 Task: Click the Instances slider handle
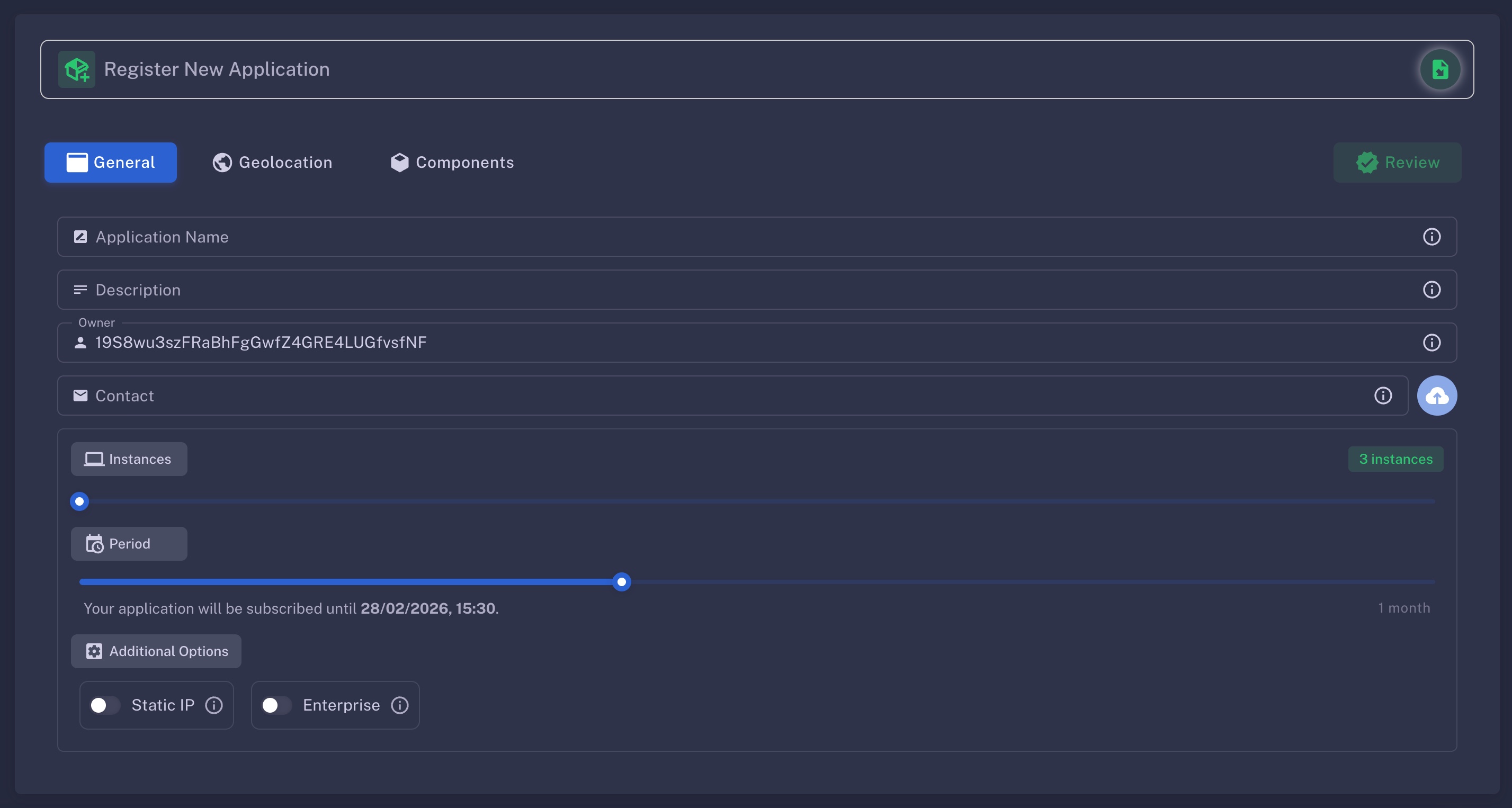[79, 501]
